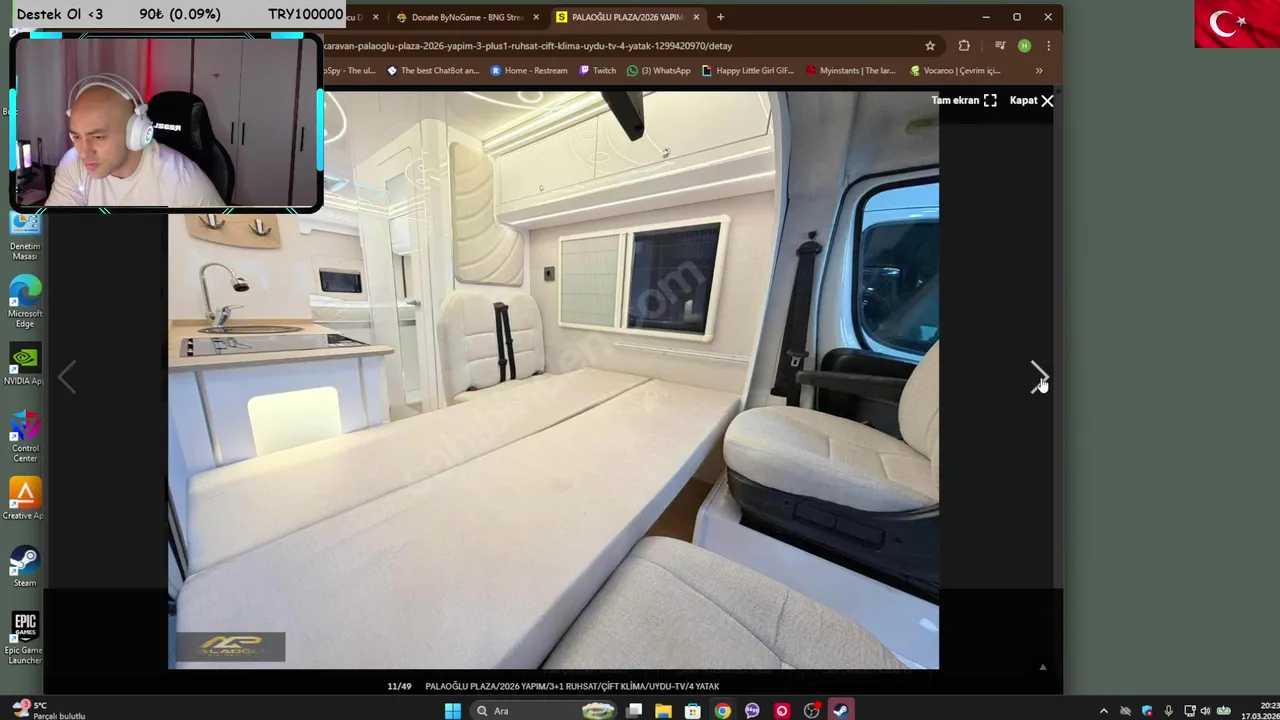The image size is (1280, 720).
Task: Open Task View on the taskbar
Action: point(634,711)
